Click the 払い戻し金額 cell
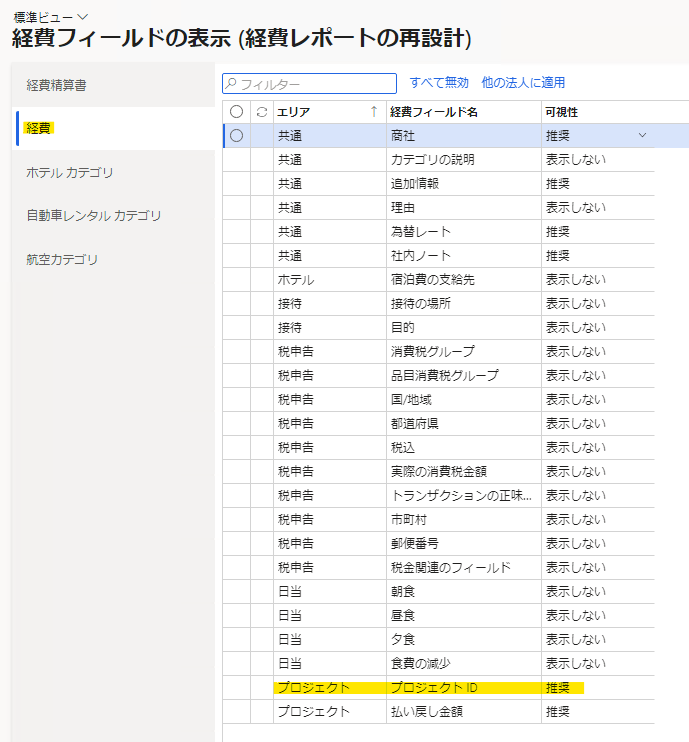The height and width of the screenshot is (742, 689). (x=464, y=712)
